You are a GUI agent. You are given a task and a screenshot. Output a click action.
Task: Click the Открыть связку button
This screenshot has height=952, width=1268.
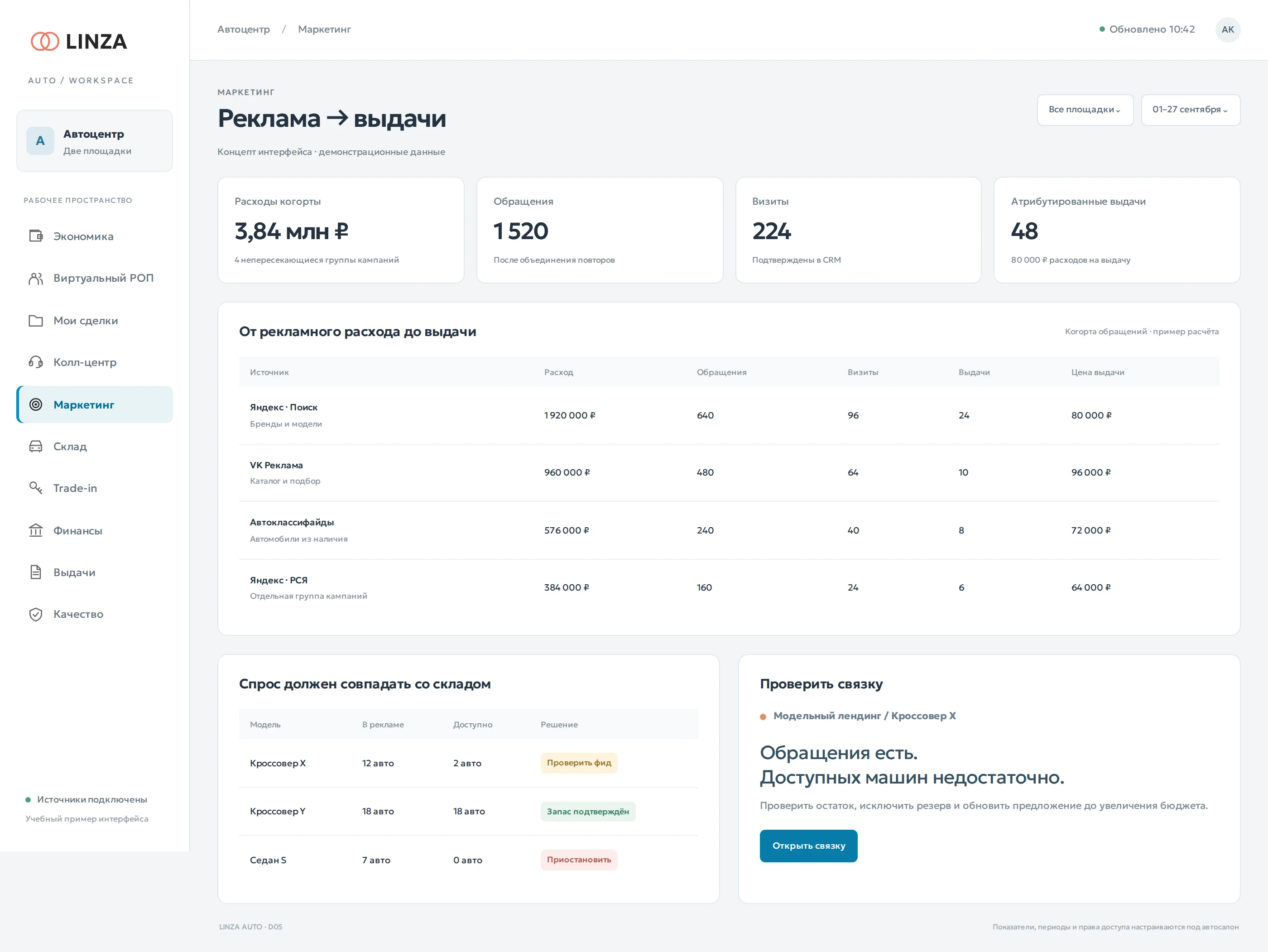click(x=808, y=846)
